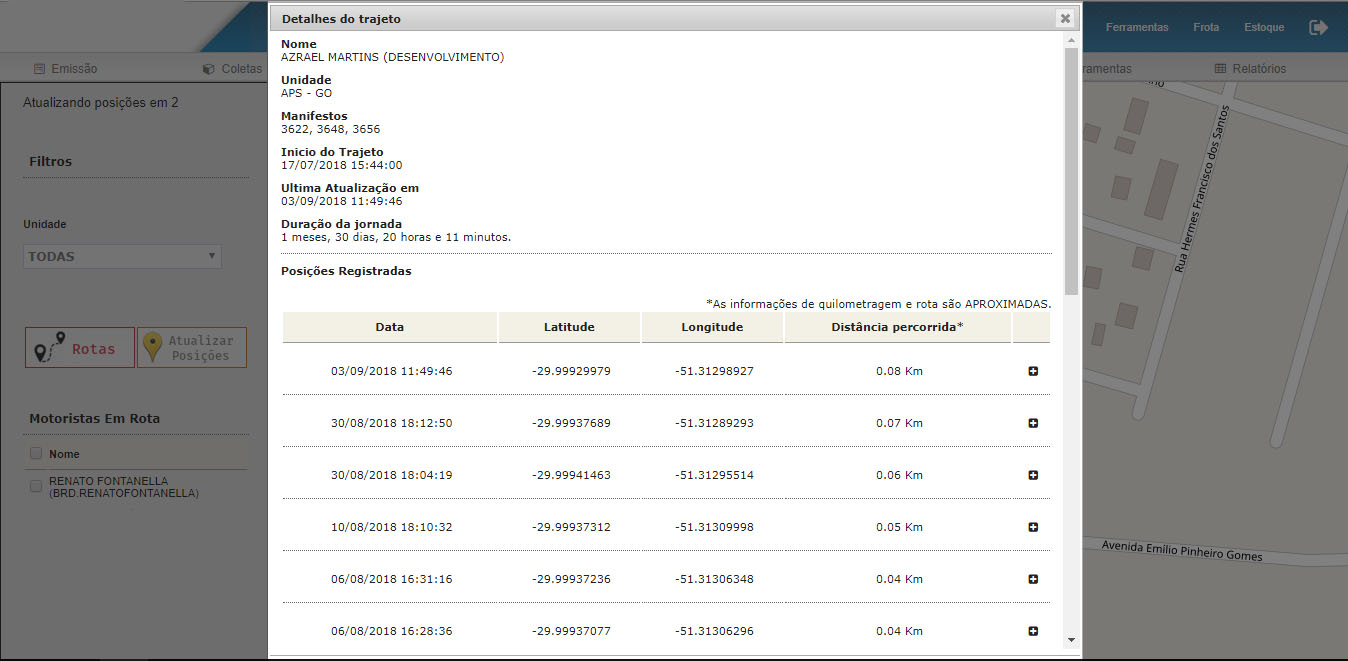Image resolution: width=1348 pixels, height=661 pixels.
Task: Click longitude cell -51.31309998
Action: [x=714, y=527]
